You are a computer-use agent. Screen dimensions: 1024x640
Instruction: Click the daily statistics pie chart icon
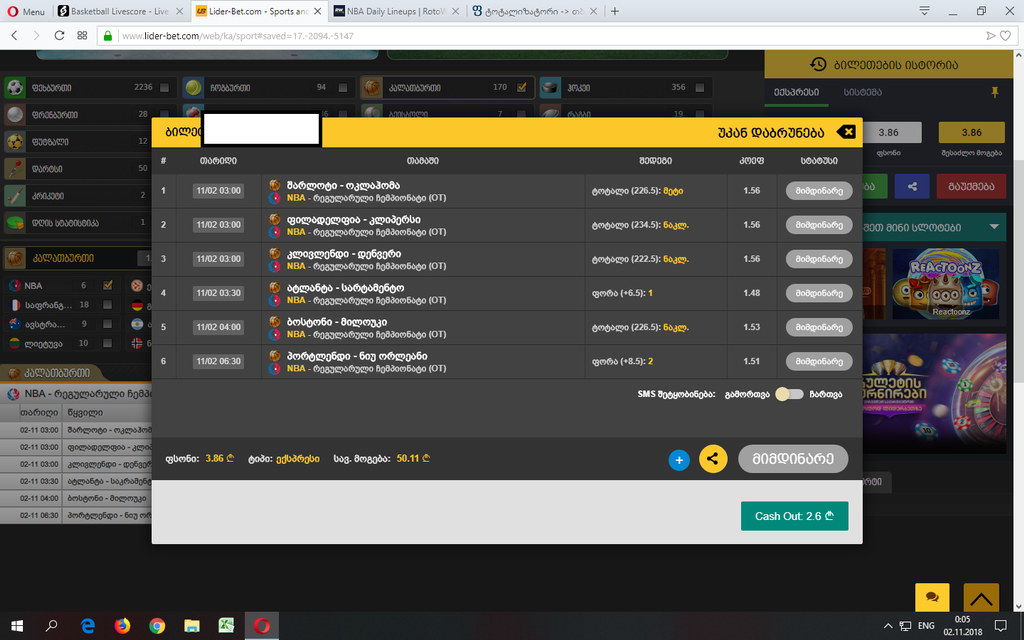[15, 223]
